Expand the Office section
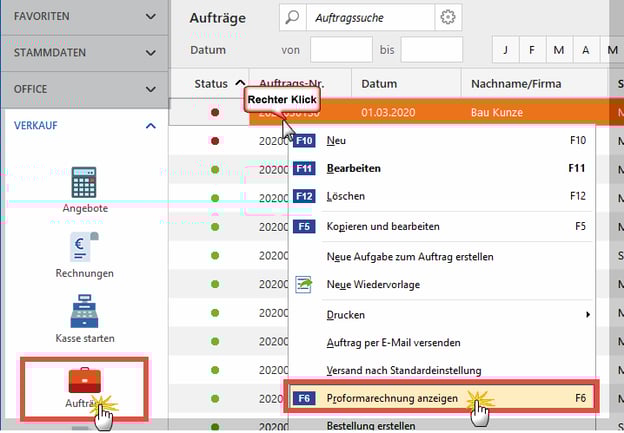 (151, 89)
